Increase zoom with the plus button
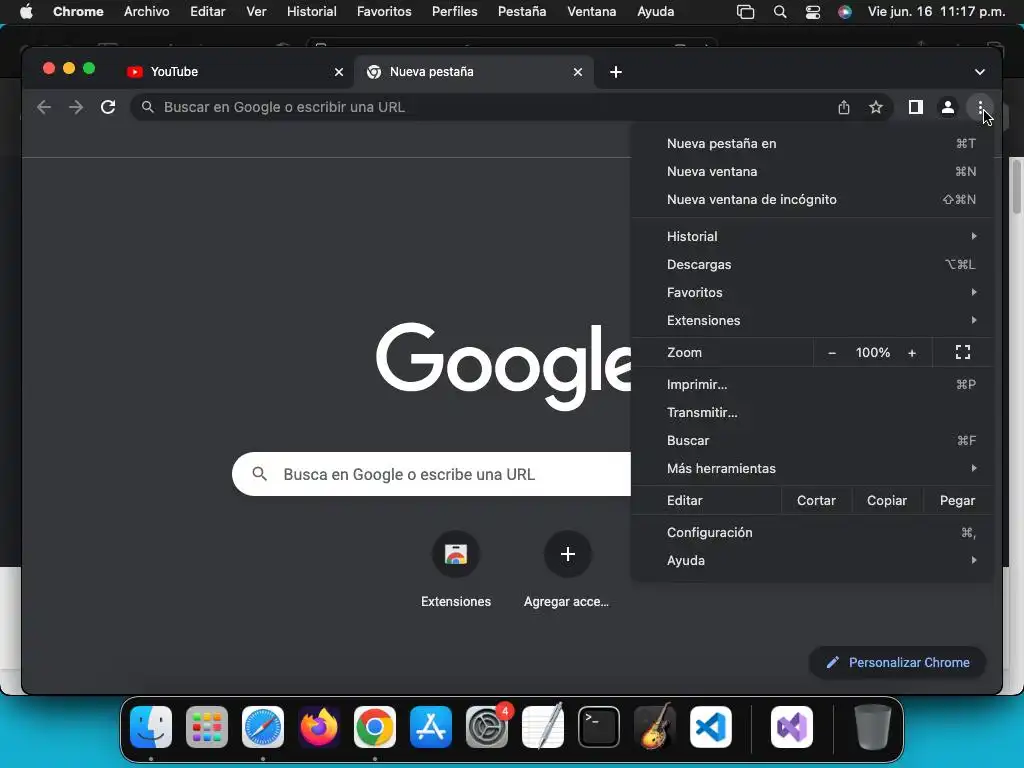 click(x=912, y=353)
